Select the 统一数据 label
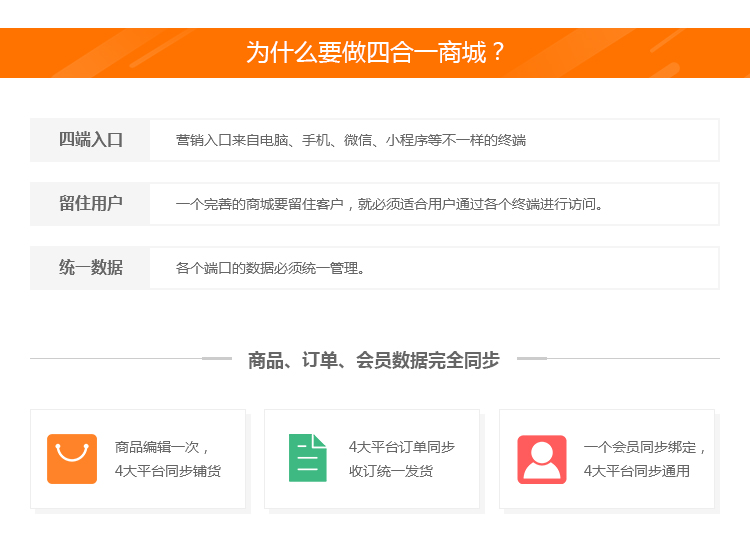Screen dimensions: 750x539 coord(91,268)
